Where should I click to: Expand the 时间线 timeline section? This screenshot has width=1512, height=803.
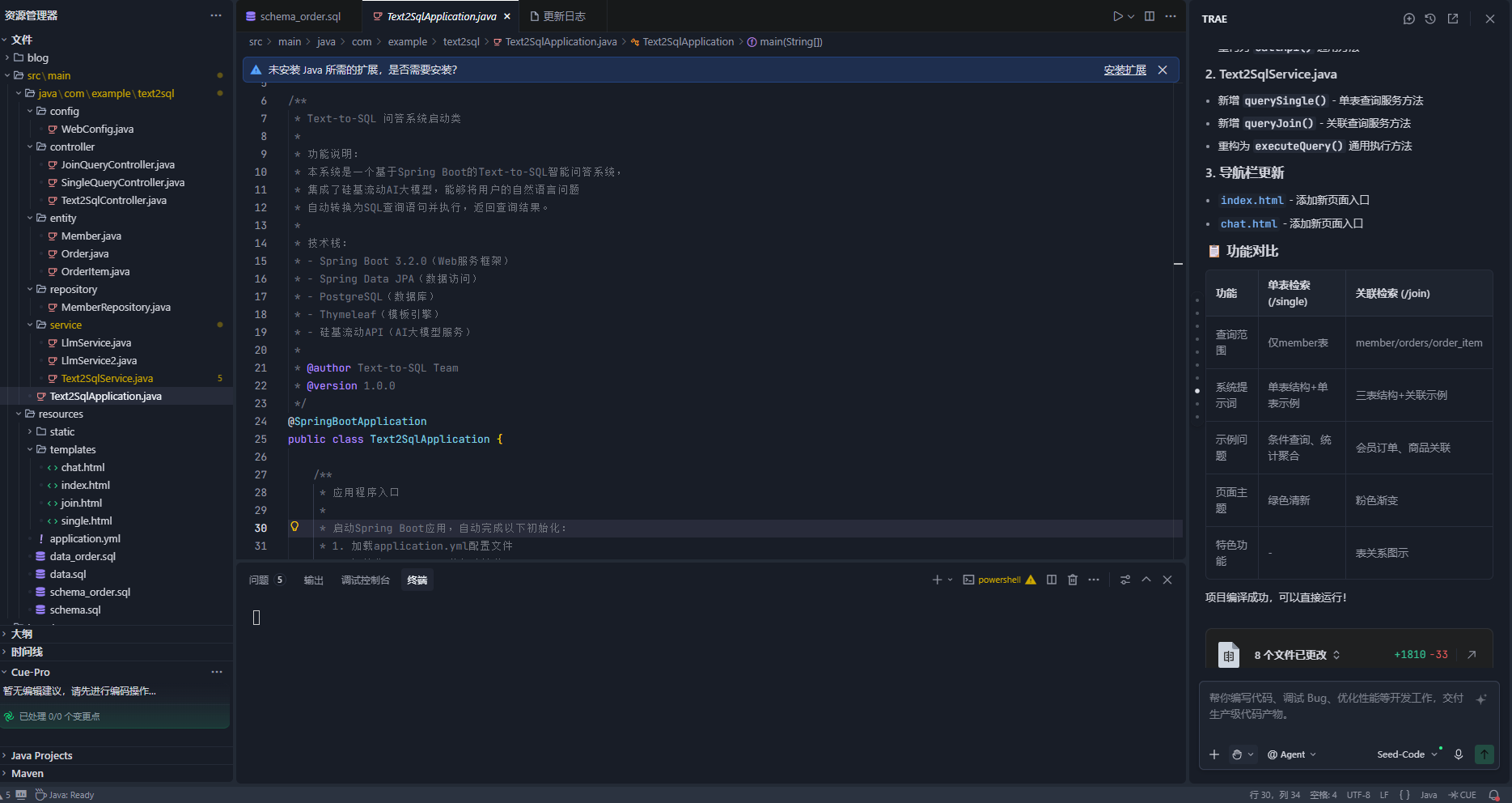[x=27, y=652]
